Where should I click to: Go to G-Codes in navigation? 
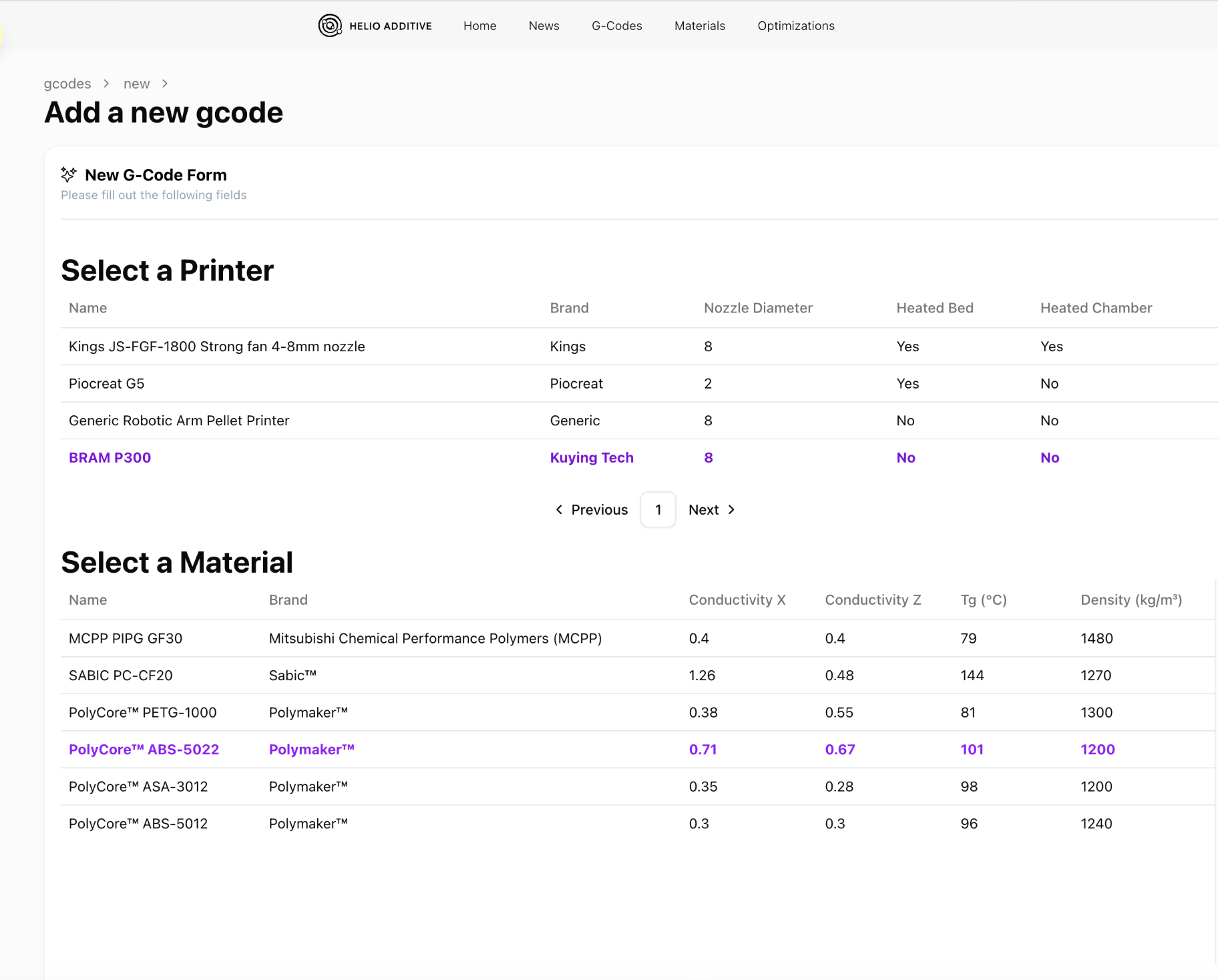pyautogui.click(x=616, y=25)
